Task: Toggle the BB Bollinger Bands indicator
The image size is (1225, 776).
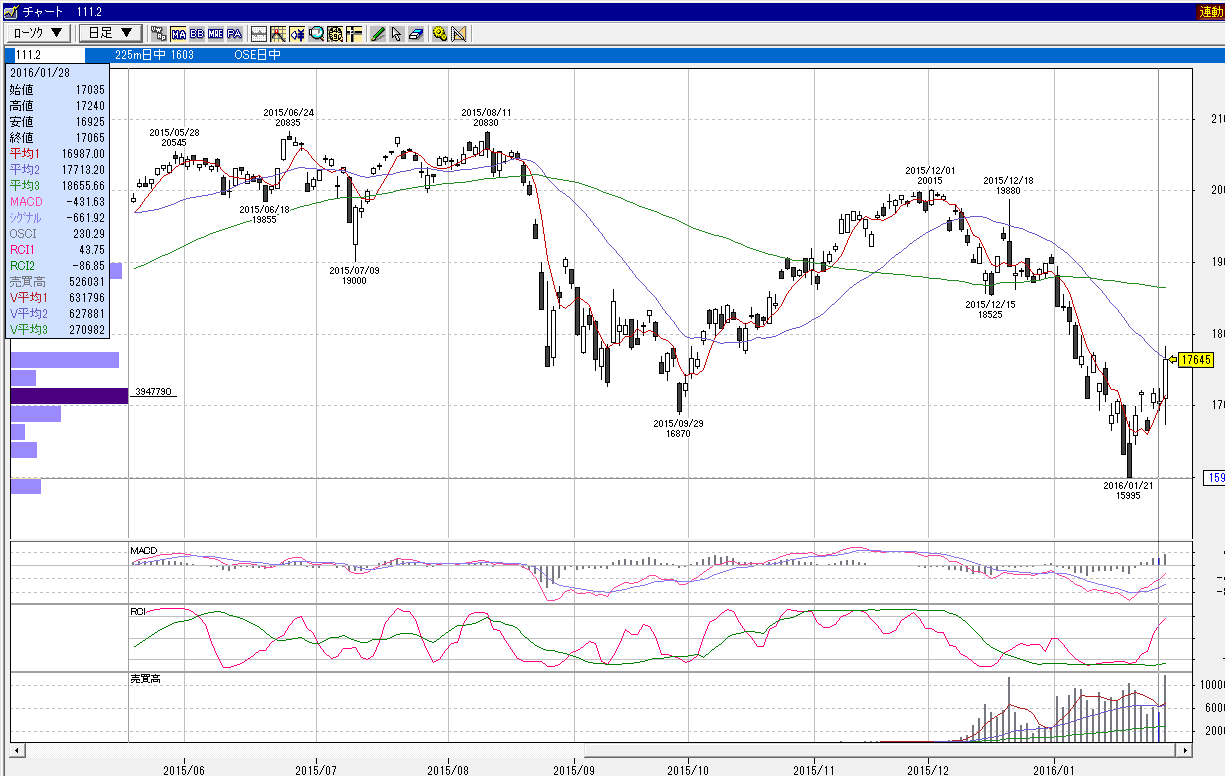Action: 197,33
